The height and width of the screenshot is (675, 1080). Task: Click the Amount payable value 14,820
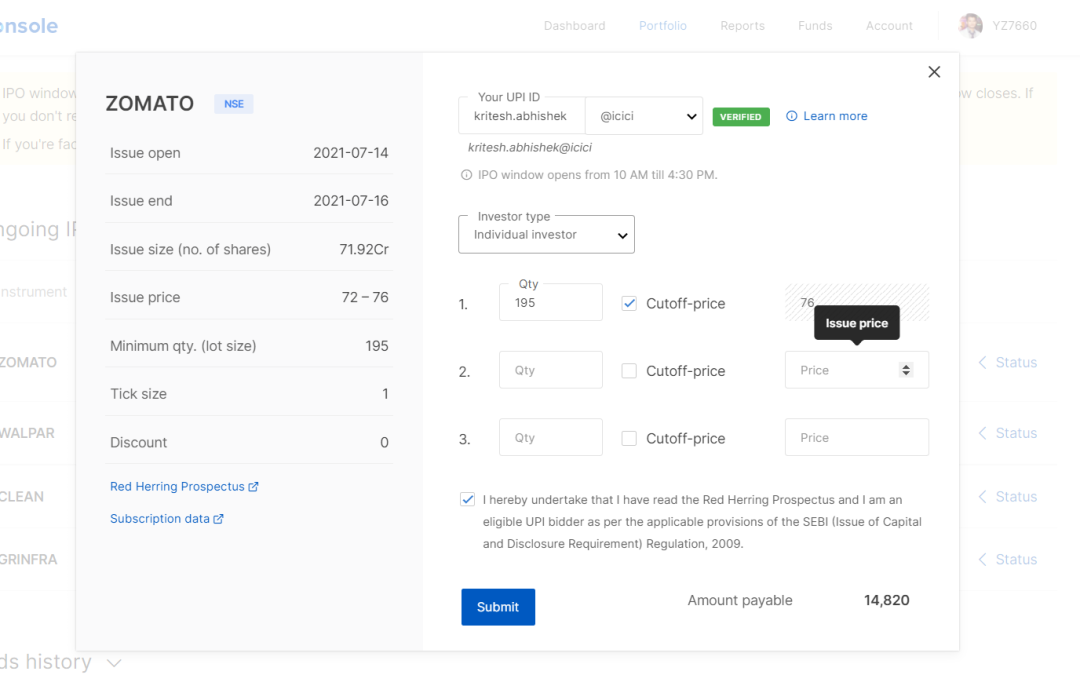(x=886, y=600)
